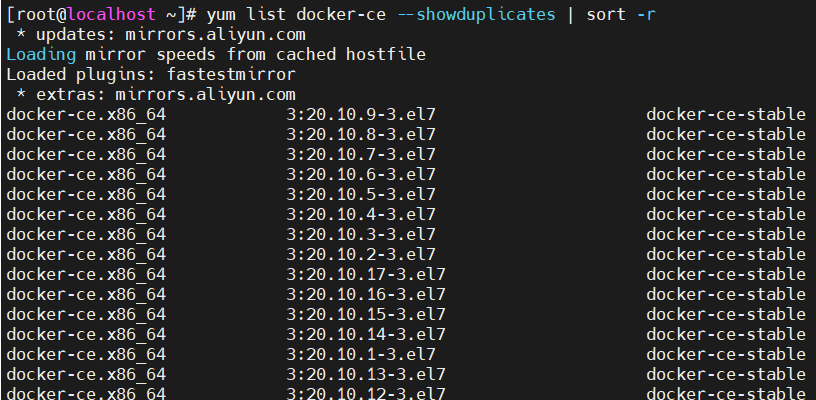816x400 pixels.
Task: Click version 3:20.10.3-3.el7
Action: (361, 235)
